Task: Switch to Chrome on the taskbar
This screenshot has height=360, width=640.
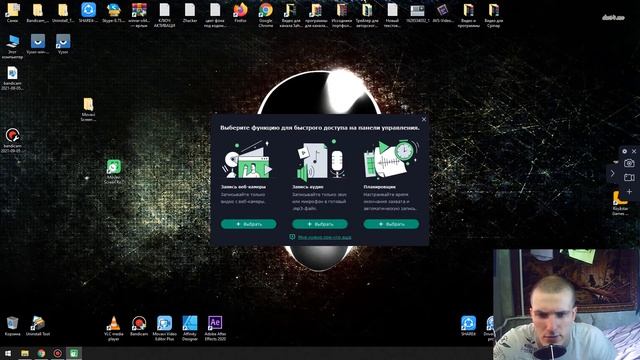Action: [x=41, y=353]
